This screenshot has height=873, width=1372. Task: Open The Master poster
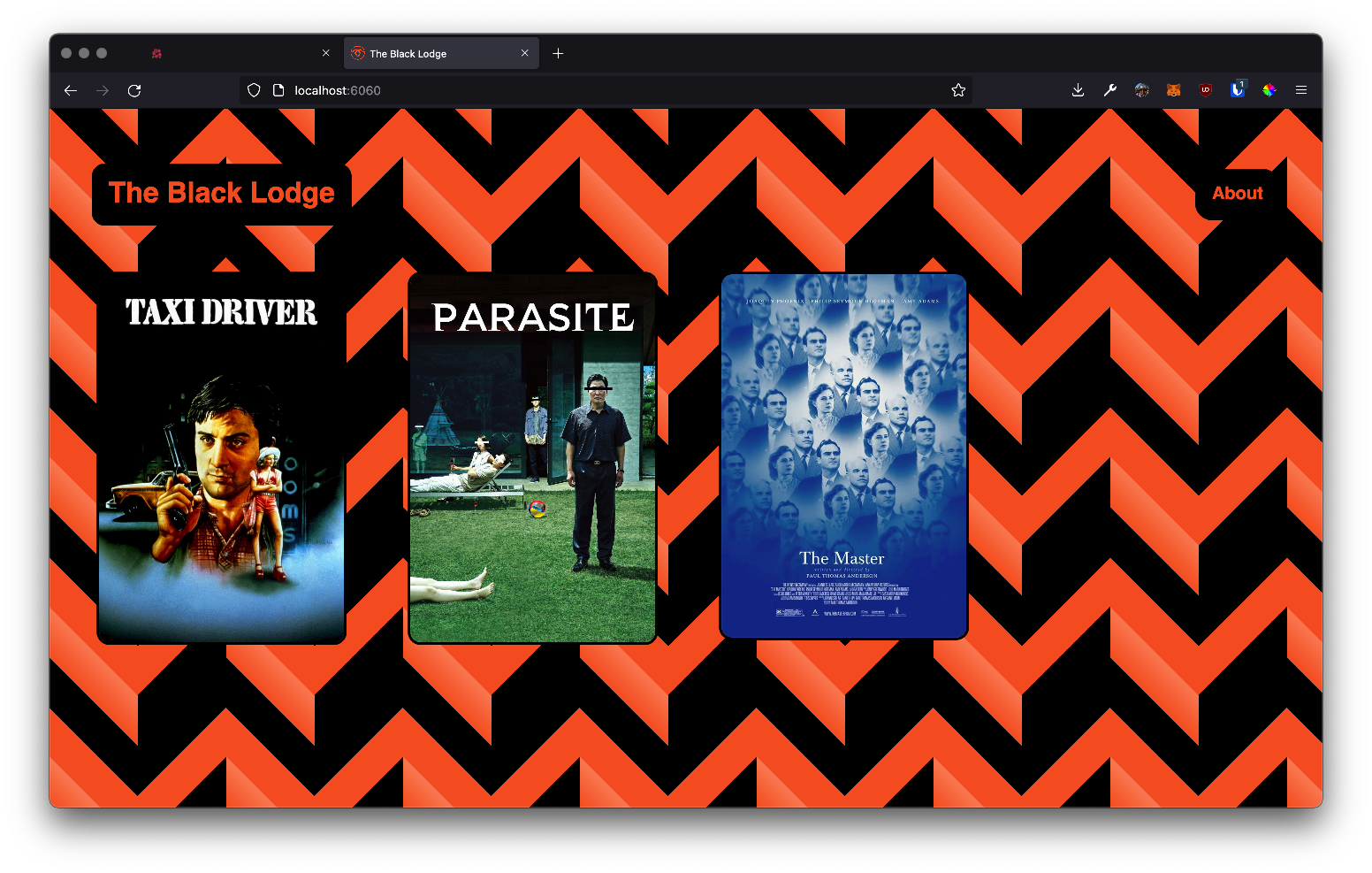(x=844, y=456)
